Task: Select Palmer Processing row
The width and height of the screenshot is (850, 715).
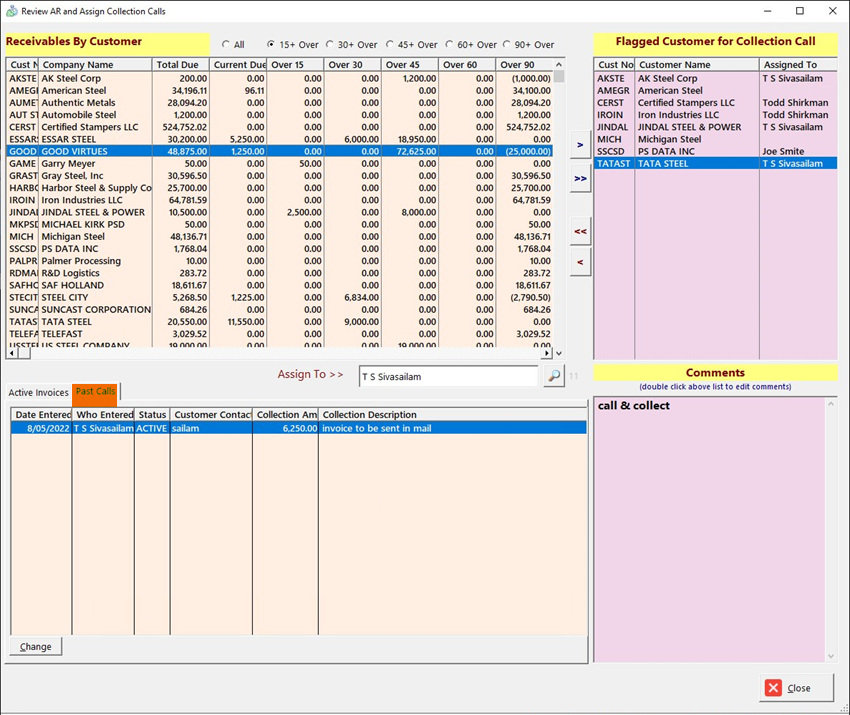Action: (x=280, y=261)
